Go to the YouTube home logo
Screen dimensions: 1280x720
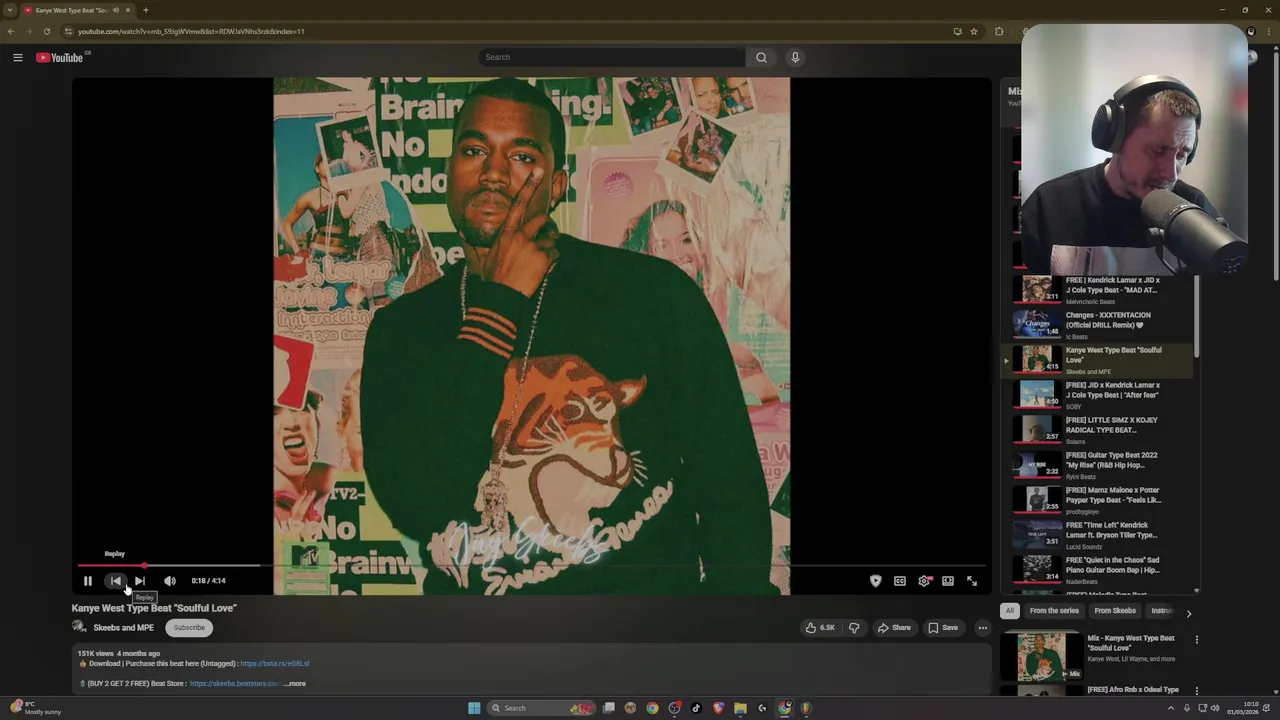pyautogui.click(x=60, y=57)
